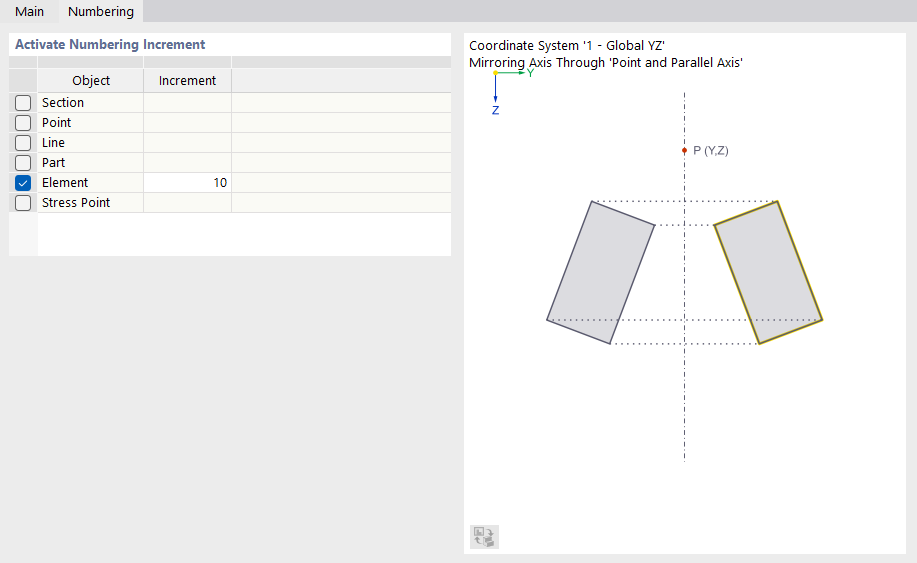Image resolution: width=917 pixels, height=563 pixels.
Task: Click the red point P (Y,Z) marker
Action: [x=684, y=150]
